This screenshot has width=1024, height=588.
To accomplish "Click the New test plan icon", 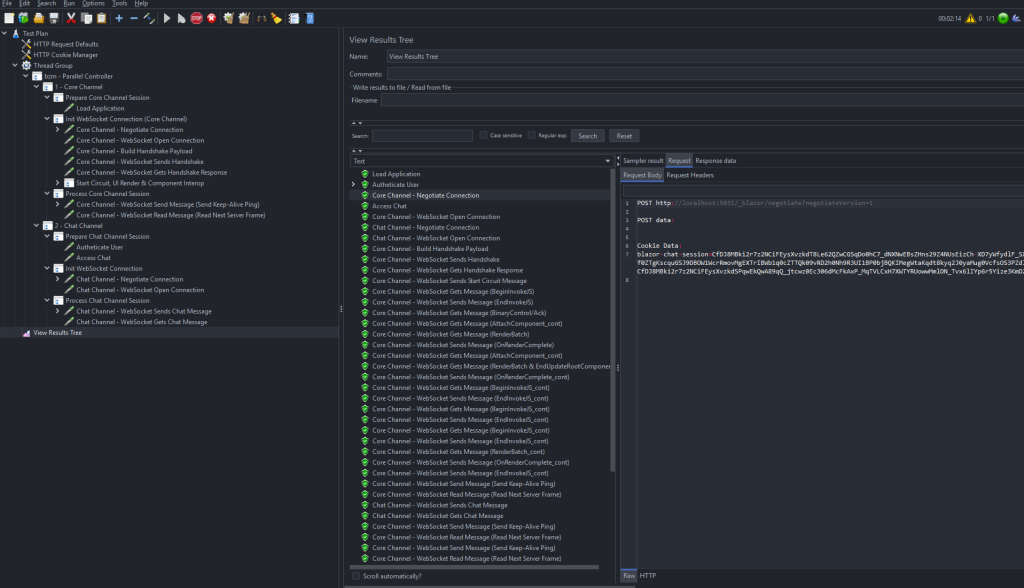I will 9,18.
